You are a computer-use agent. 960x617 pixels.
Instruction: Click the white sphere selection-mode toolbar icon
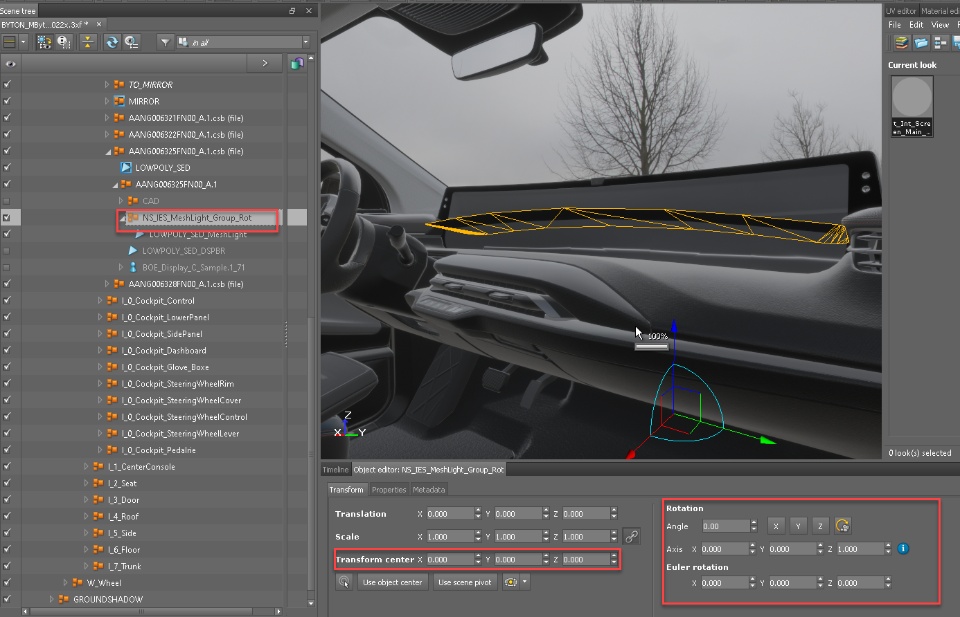coord(64,42)
